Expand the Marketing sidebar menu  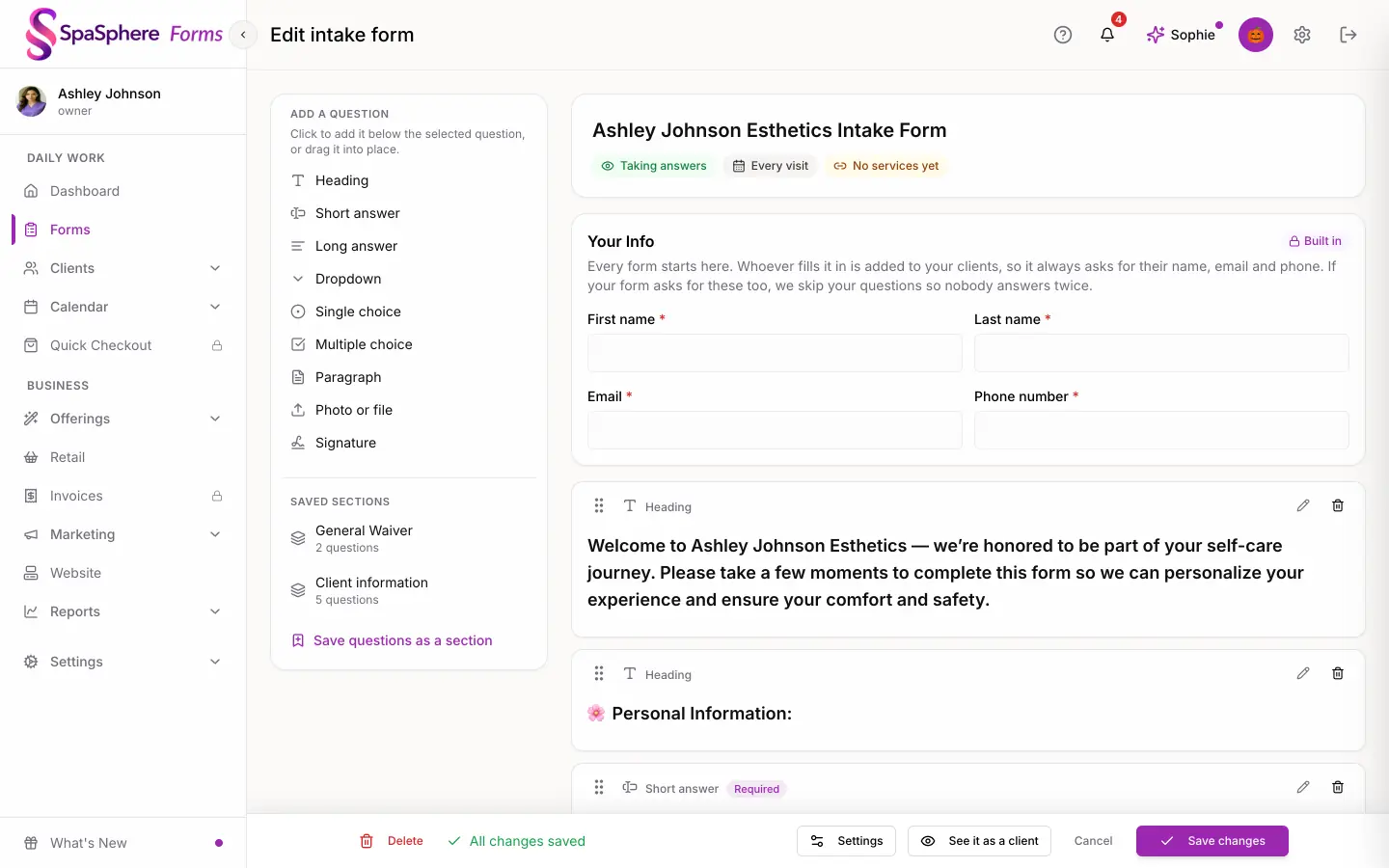[123, 534]
